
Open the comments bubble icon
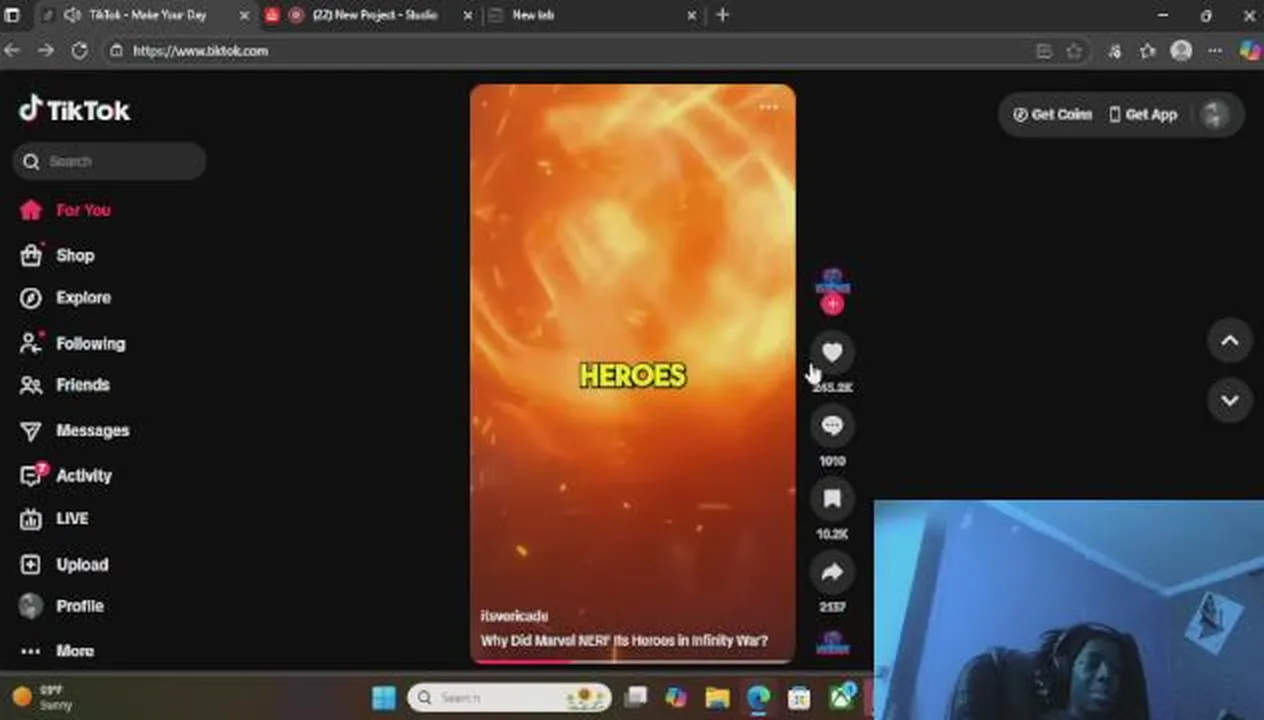point(832,426)
